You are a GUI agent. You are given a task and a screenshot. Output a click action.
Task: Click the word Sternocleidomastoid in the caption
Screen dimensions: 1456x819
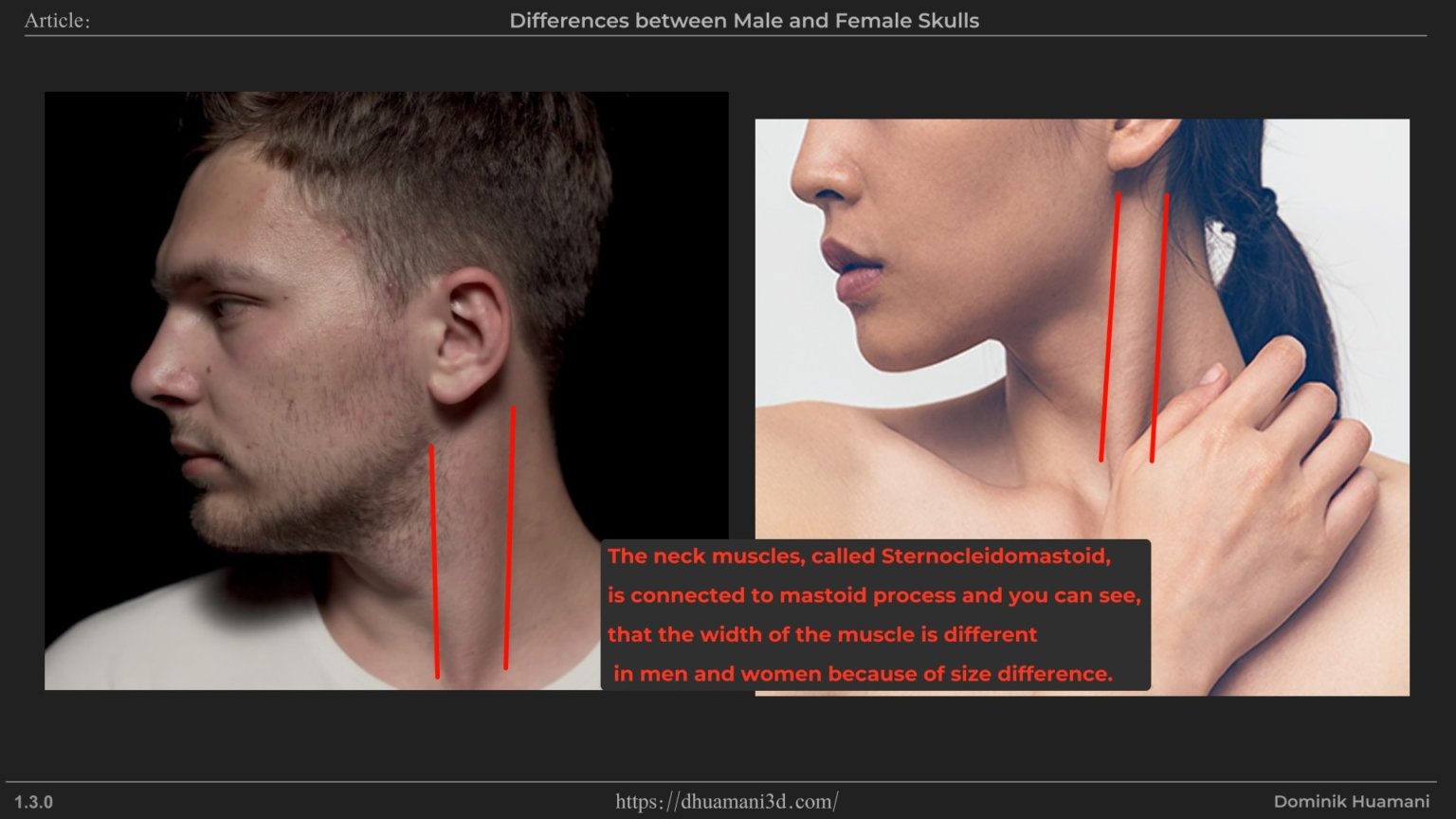tap(994, 556)
